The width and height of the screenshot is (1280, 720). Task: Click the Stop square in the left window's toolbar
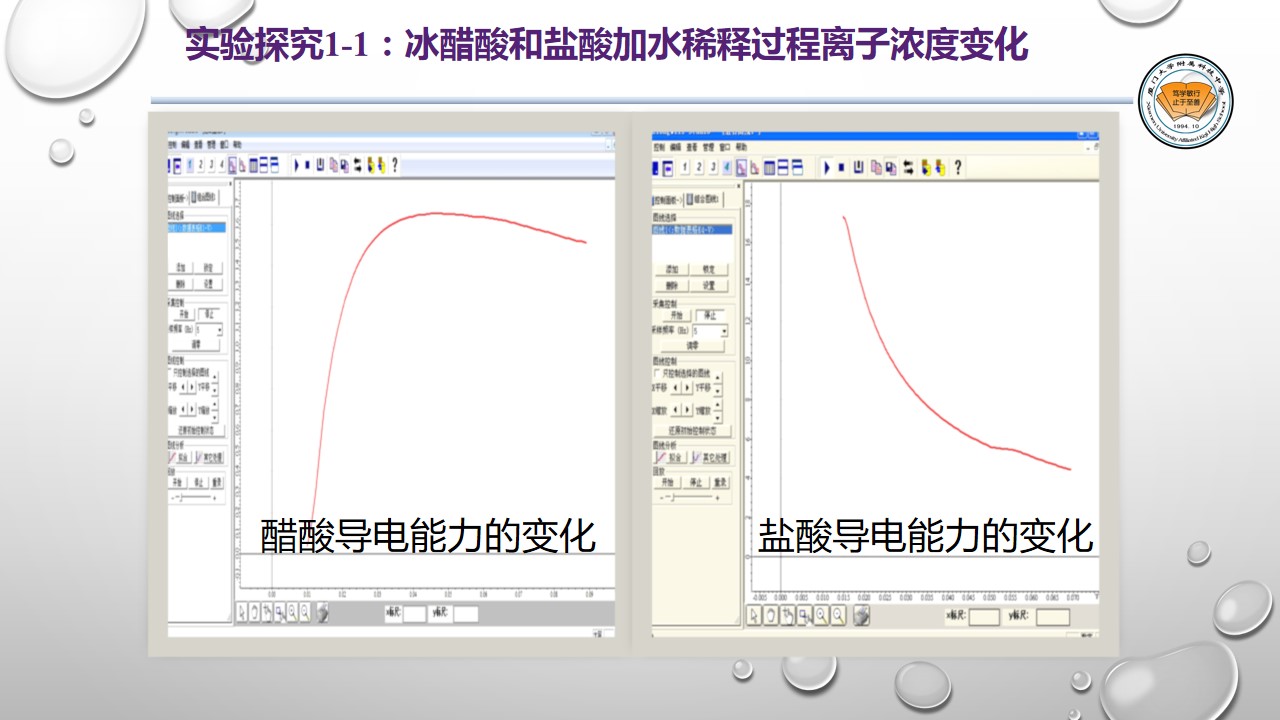308,165
